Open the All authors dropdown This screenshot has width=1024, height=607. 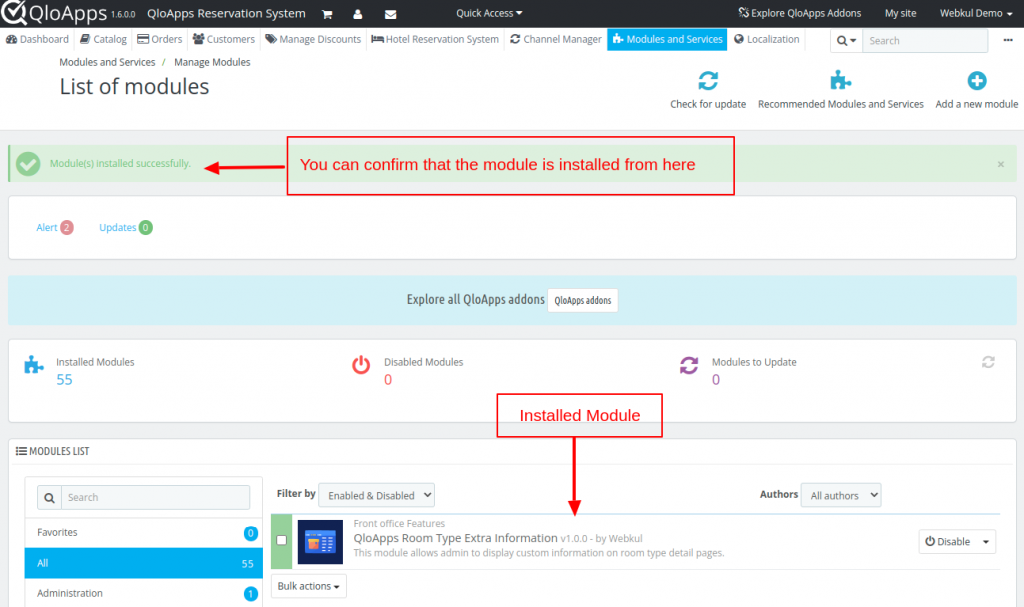click(841, 495)
